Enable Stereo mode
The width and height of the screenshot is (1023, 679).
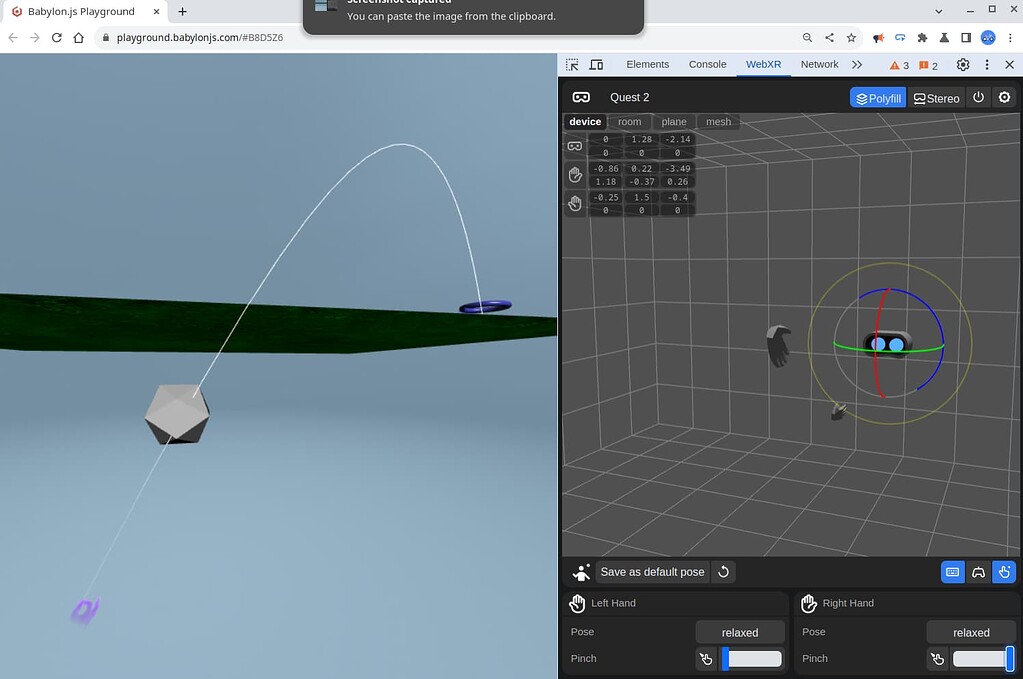(936, 97)
